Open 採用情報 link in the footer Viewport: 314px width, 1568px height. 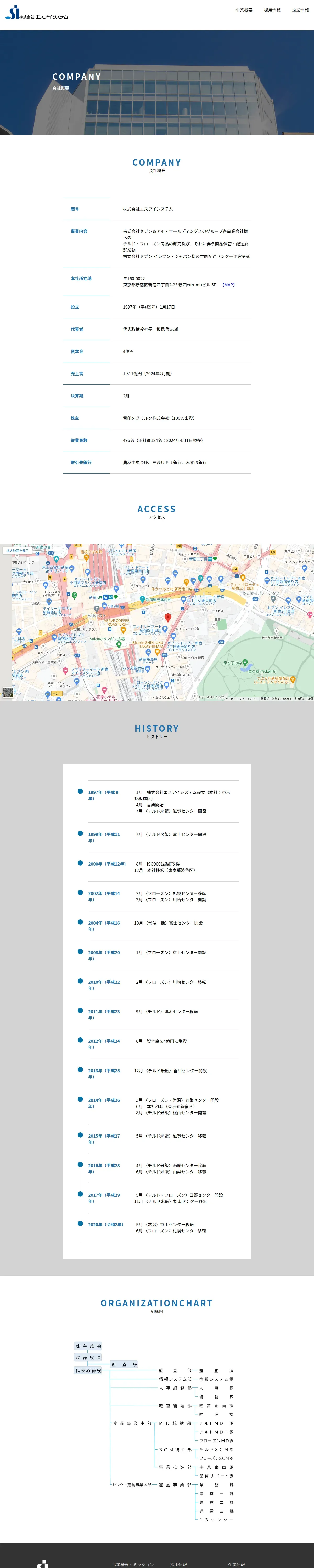click(179, 1564)
